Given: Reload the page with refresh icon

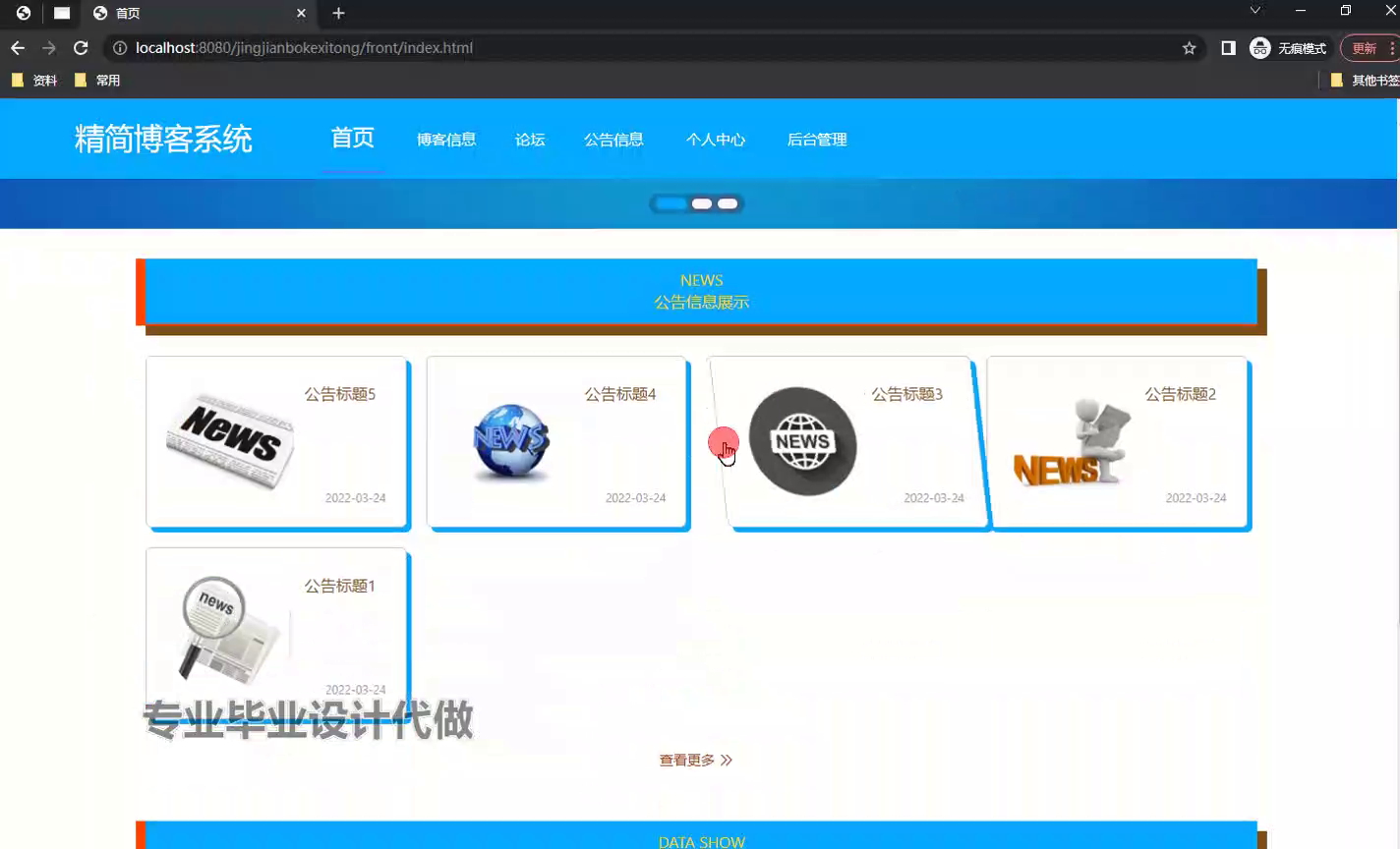Looking at the screenshot, I should pyautogui.click(x=81, y=47).
